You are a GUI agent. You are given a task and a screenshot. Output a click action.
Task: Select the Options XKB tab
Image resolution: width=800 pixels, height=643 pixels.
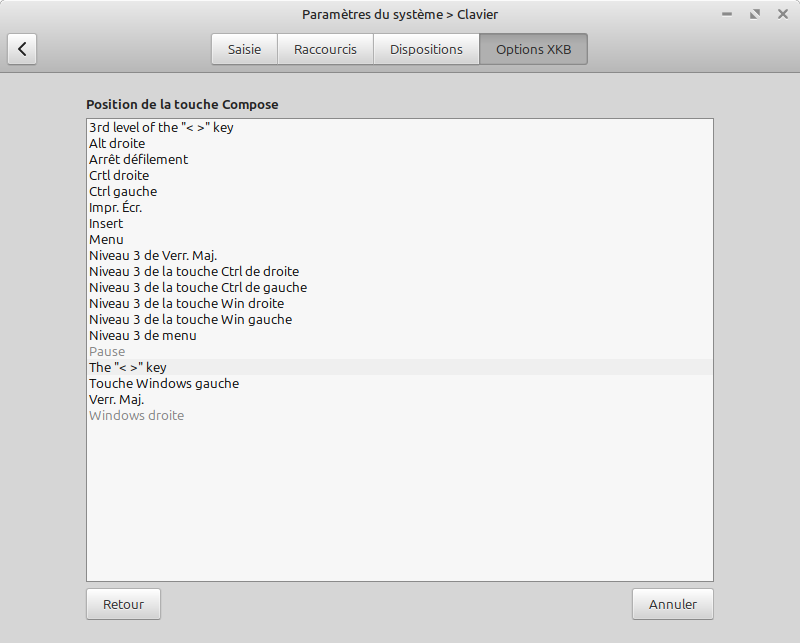click(533, 49)
